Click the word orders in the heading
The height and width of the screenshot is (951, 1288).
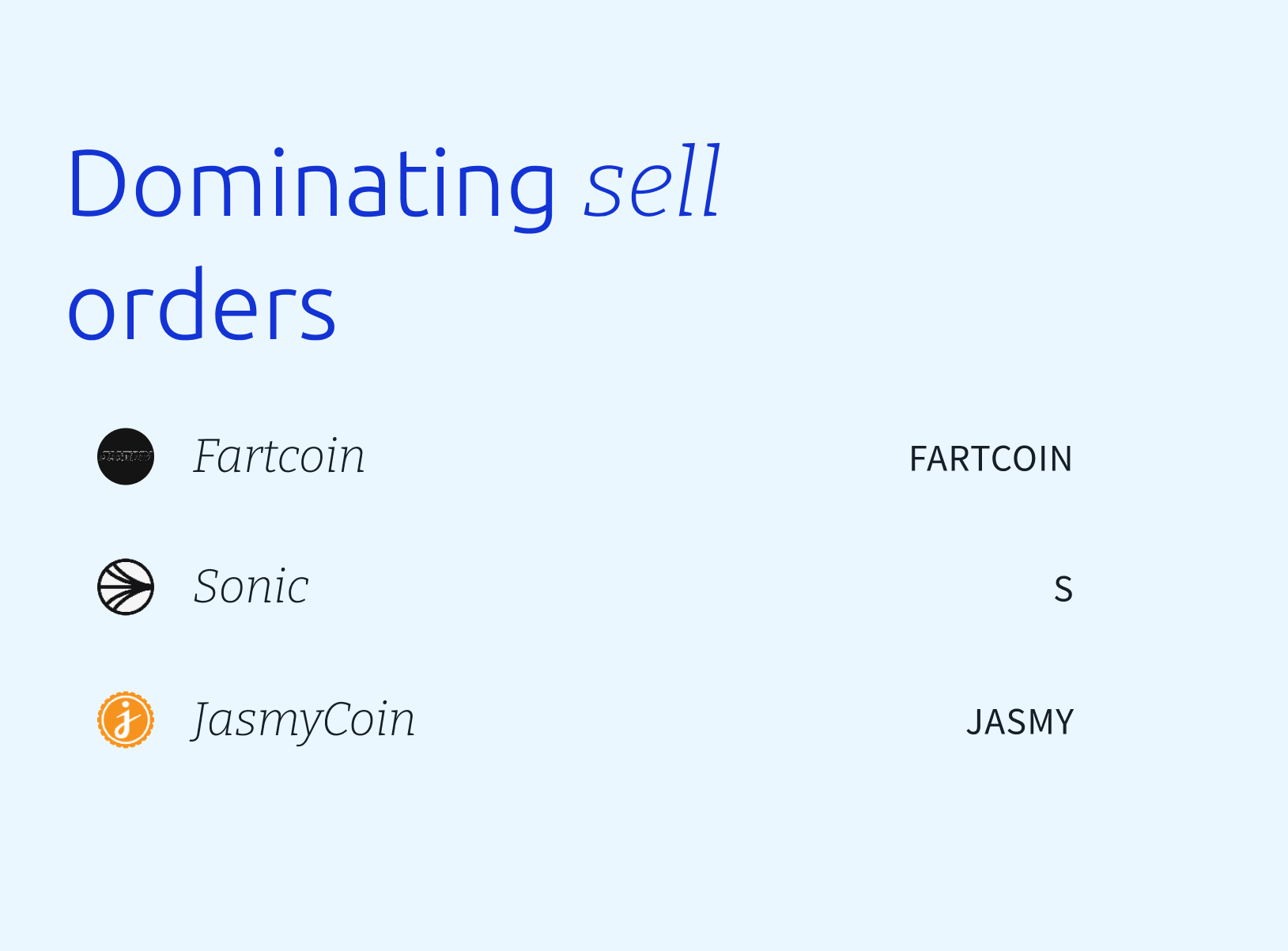[x=202, y=304]
